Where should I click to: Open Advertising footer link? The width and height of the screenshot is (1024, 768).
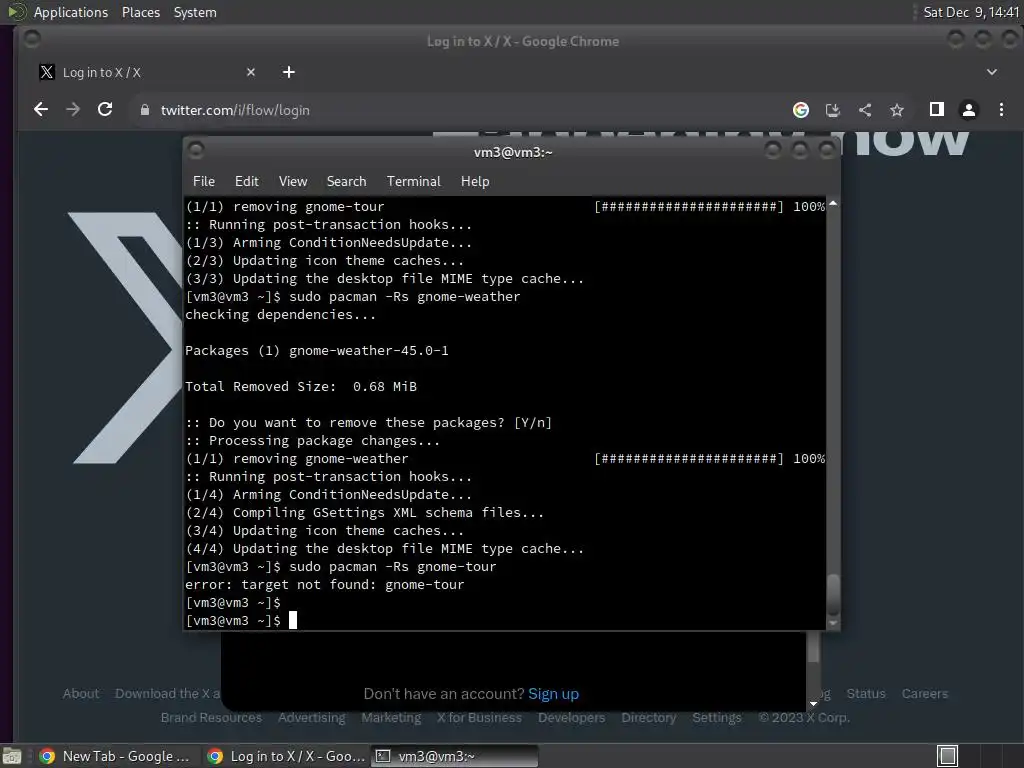[x=312, y=718]
